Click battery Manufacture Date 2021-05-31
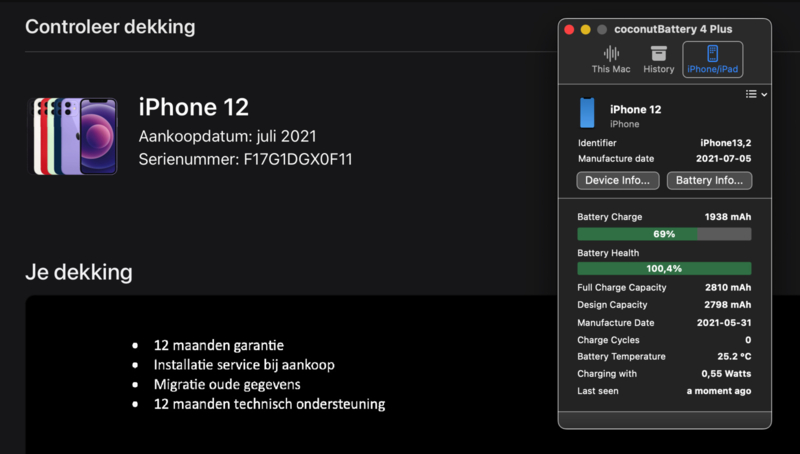This screenshot has width=800, height=454. pos(724,323)
